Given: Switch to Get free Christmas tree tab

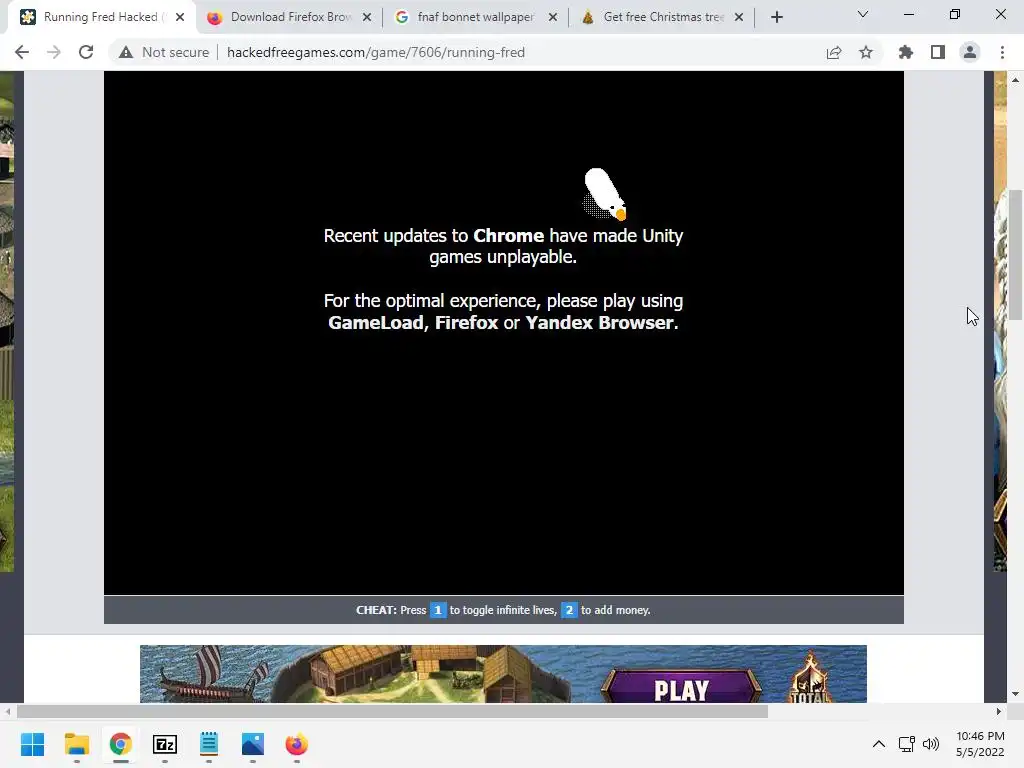Looking at the screenshot, I should 663,17.
